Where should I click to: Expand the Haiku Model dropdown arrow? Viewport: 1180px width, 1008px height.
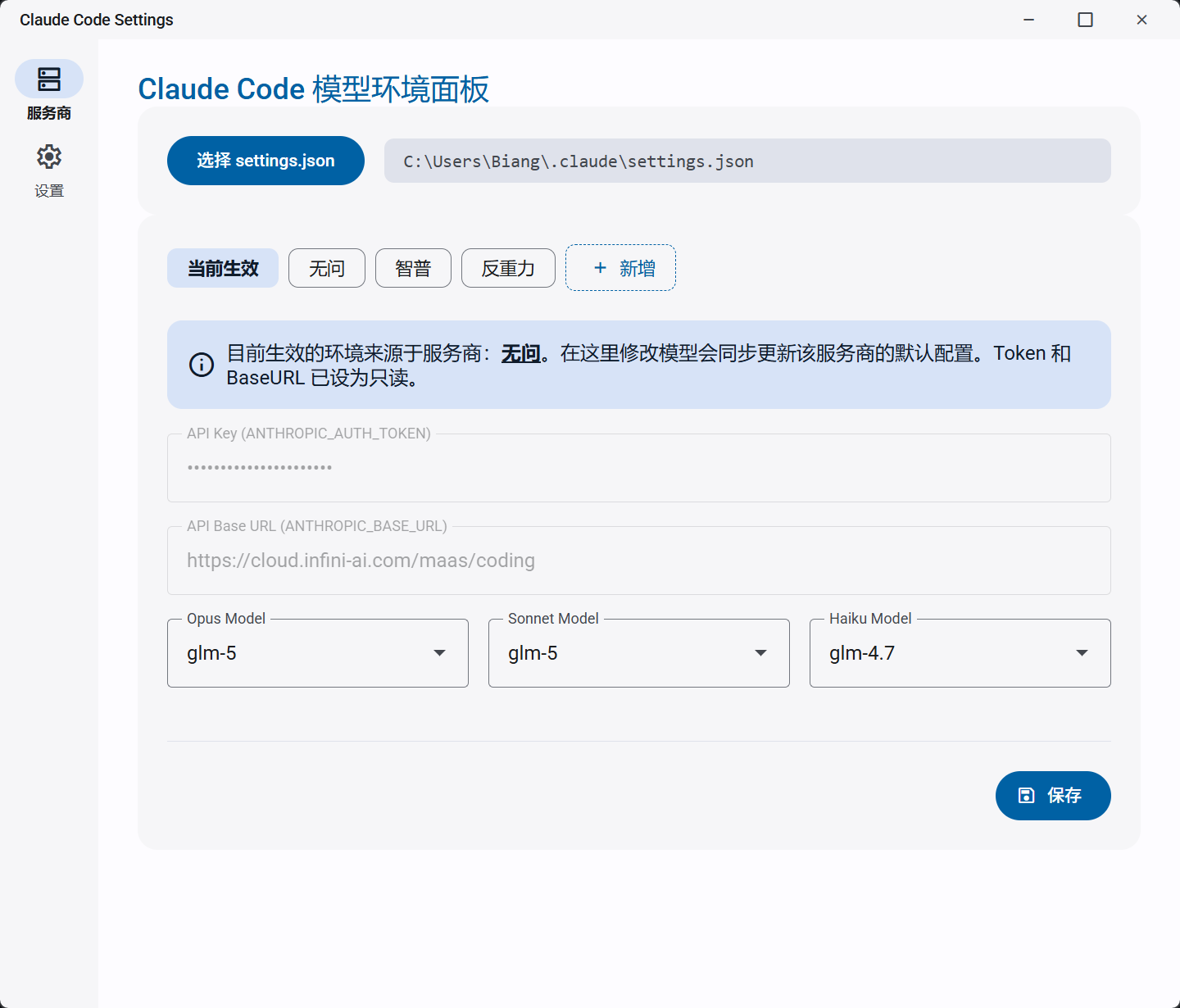[x=1082, y=653]
